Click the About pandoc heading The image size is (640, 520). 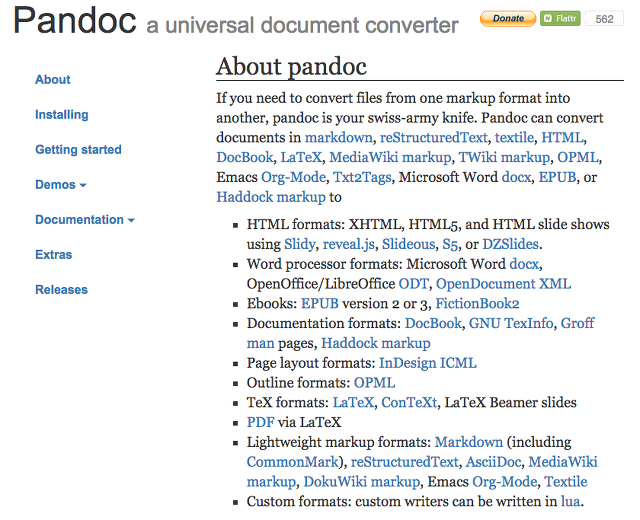(x=291, y=66)
